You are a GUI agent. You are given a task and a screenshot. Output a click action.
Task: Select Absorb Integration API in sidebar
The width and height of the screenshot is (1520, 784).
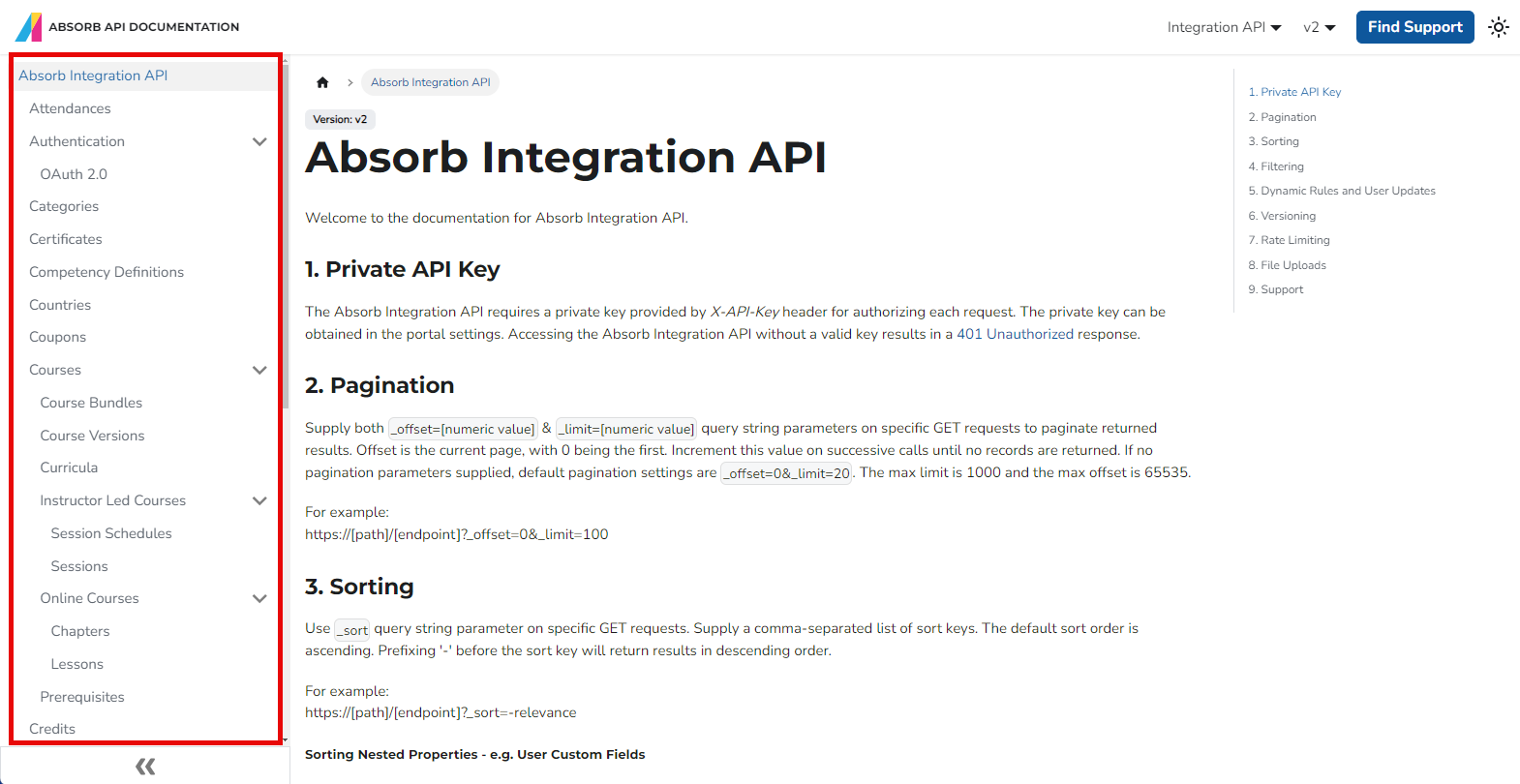tap(93, 75)
